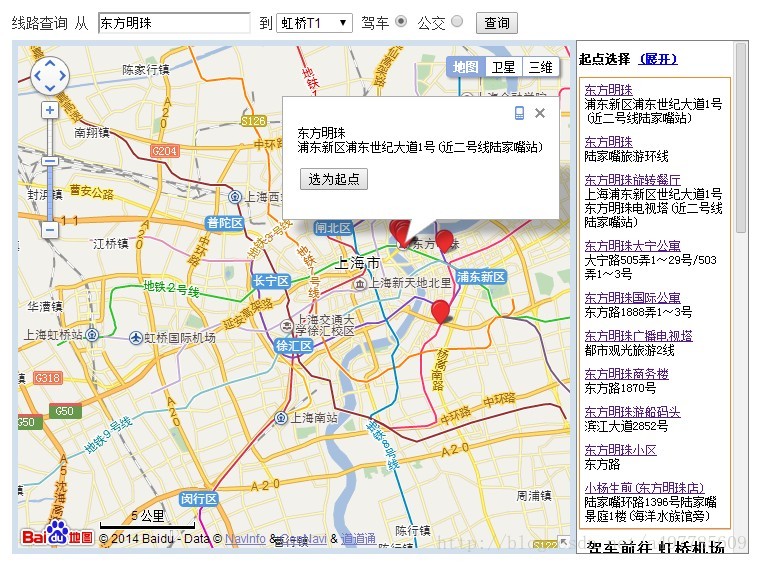The width and height of the screenshot is (758, 563).
Task: Click the results panel scrollbar thumb
Action: click(x=741, y=138)
